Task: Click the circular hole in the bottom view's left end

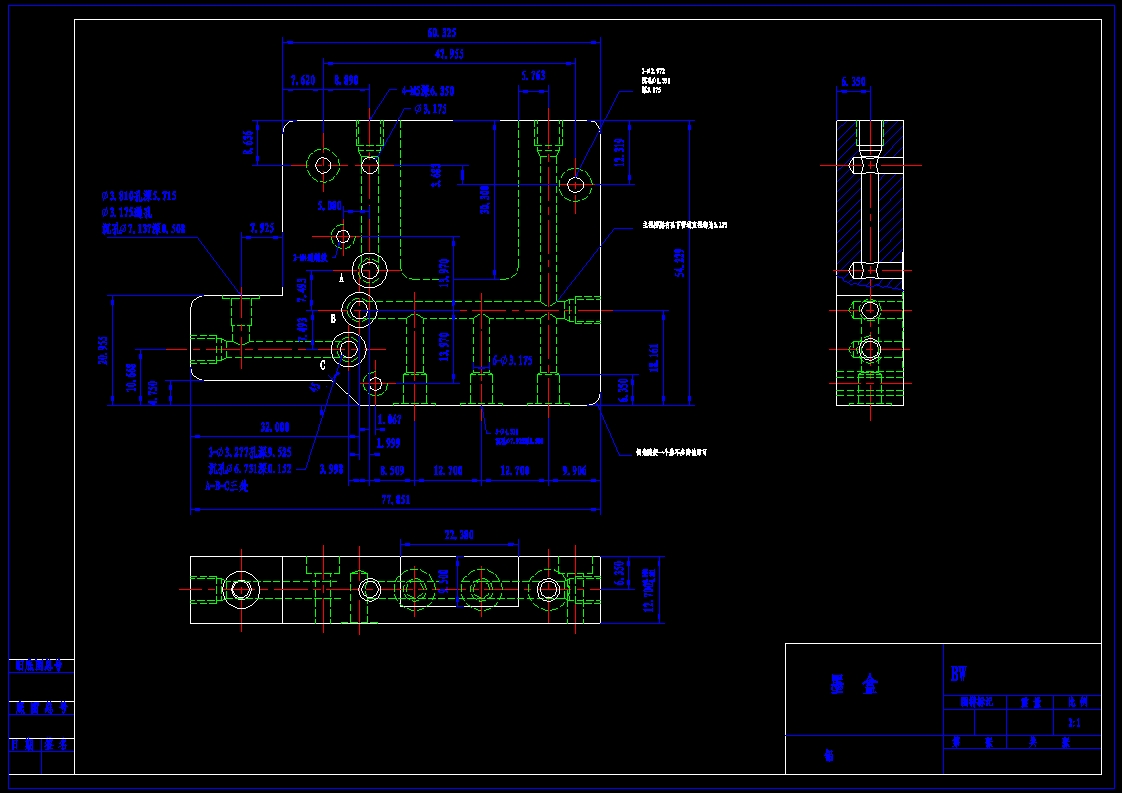Action: click(241, 589)
